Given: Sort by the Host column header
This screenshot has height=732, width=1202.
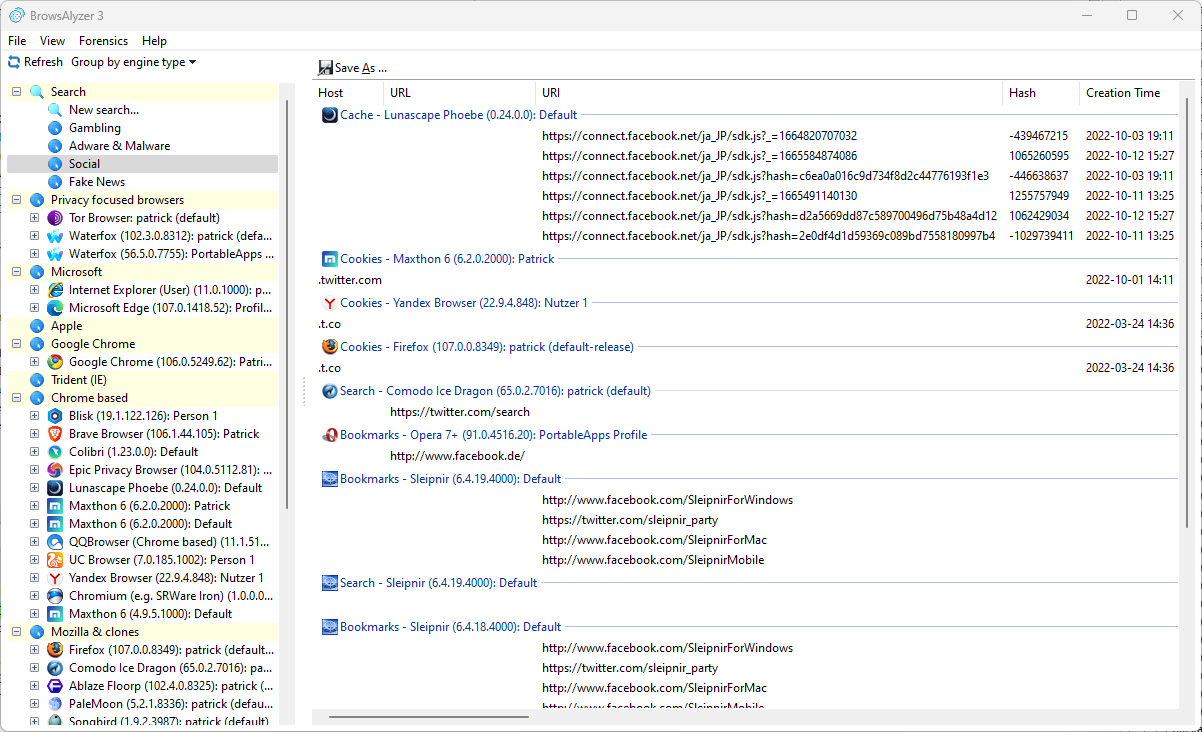Looking at the screenshot, I should click(x=348, y=93).
